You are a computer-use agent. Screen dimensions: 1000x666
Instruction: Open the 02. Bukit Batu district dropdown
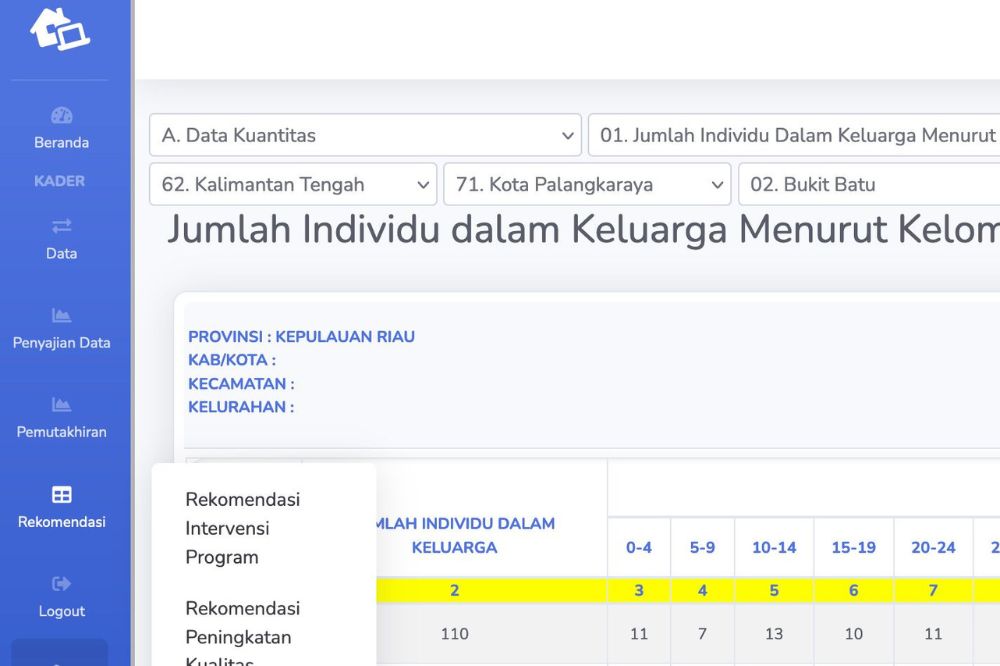coord(868,184)
